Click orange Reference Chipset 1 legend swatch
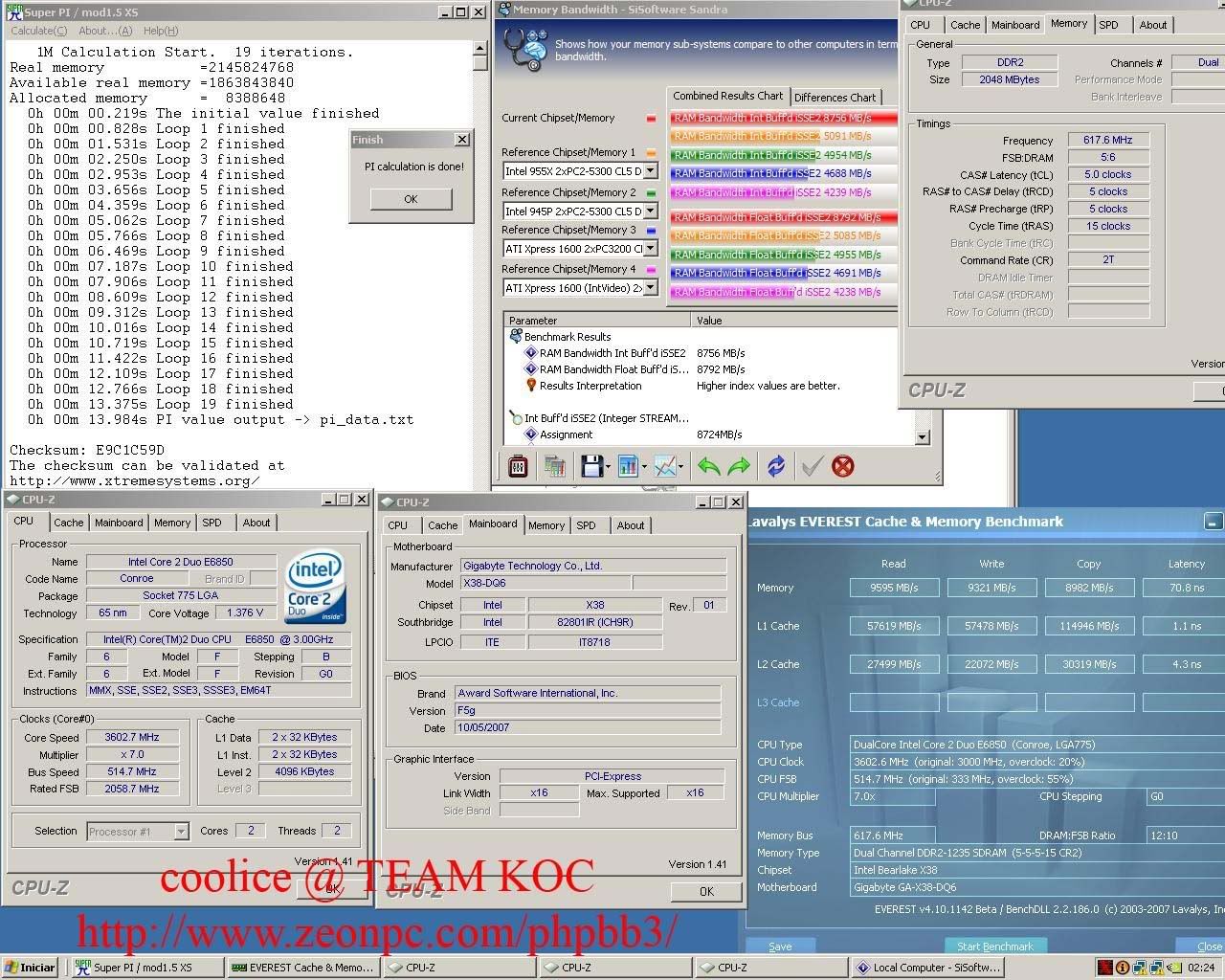Screen dimensions: 1225x980 tap(652, 153)
